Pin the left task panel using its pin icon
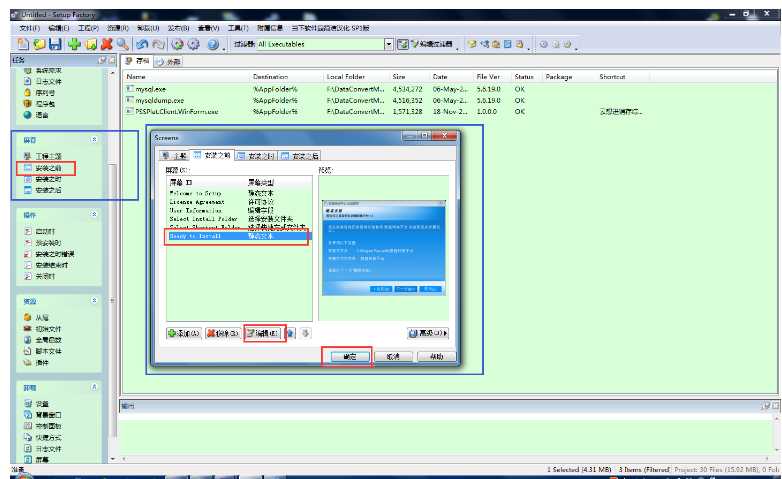 click(102, 60)
